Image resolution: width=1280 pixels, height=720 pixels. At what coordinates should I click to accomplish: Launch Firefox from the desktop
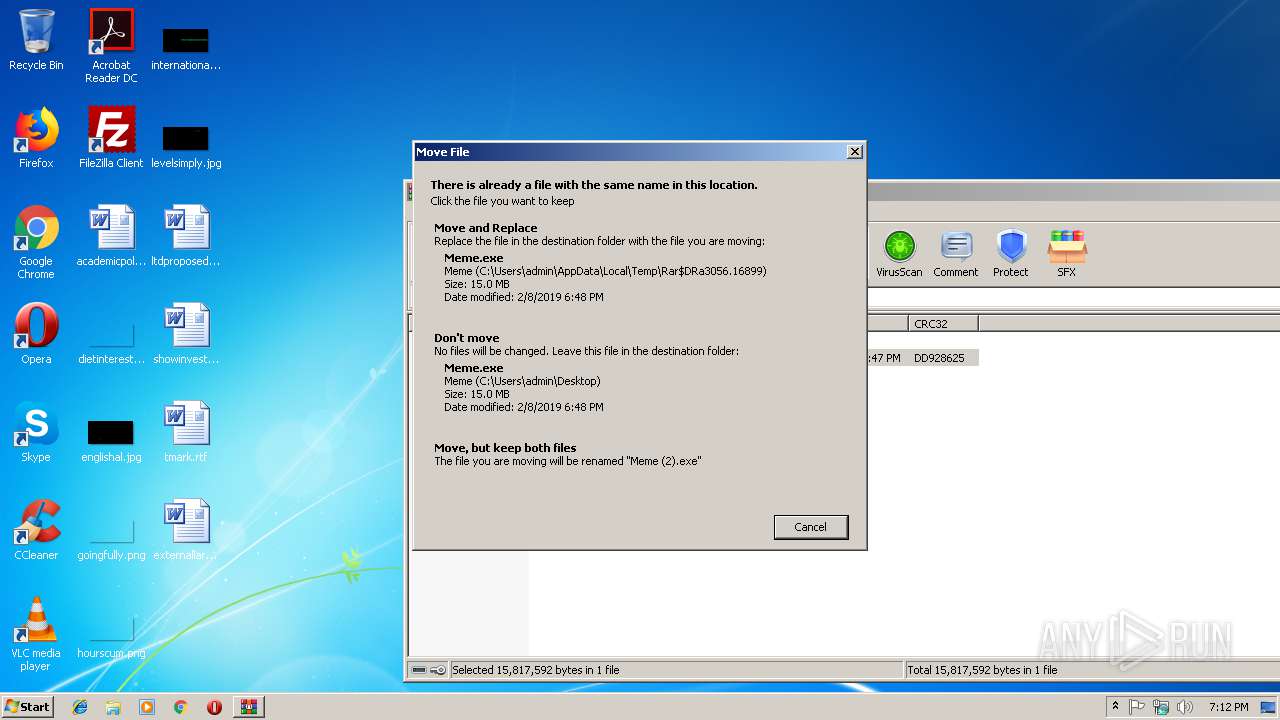pos(36,138)
